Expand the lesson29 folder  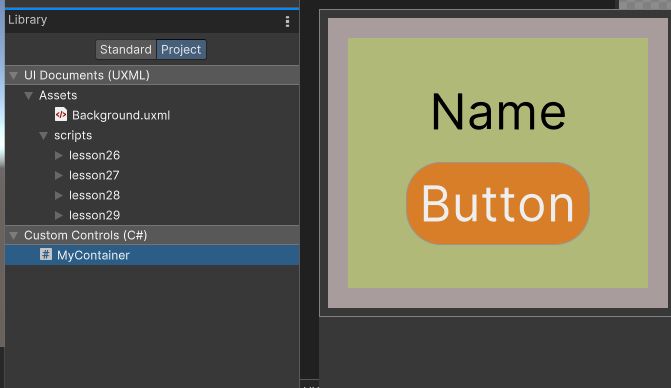59,215
